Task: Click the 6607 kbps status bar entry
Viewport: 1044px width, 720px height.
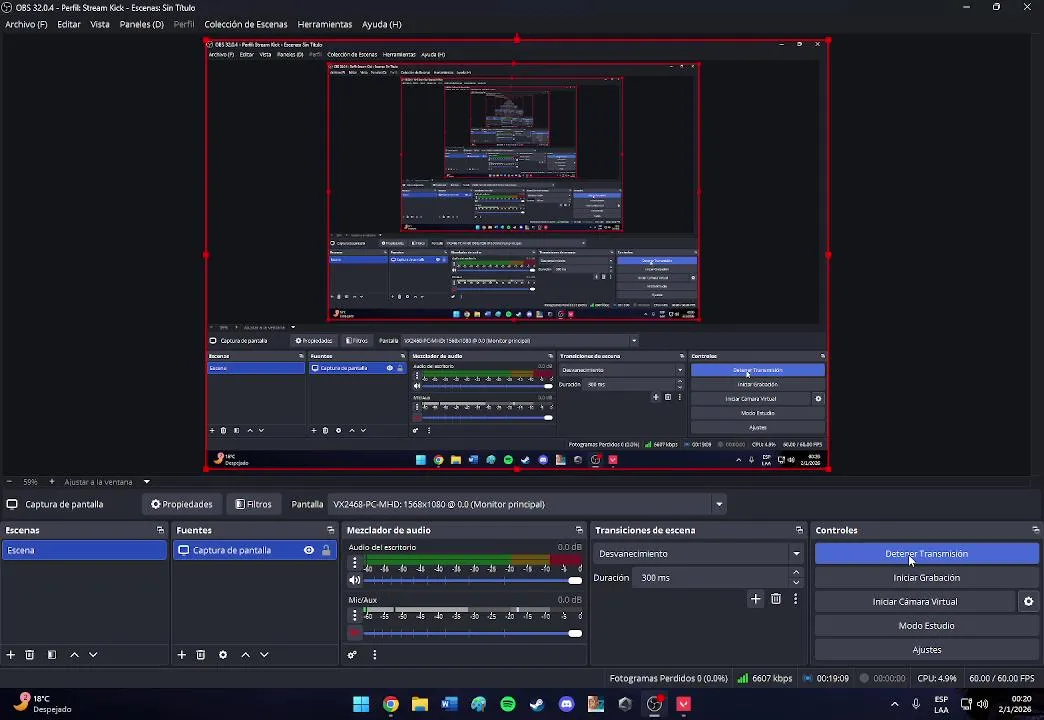Action: 765,678
